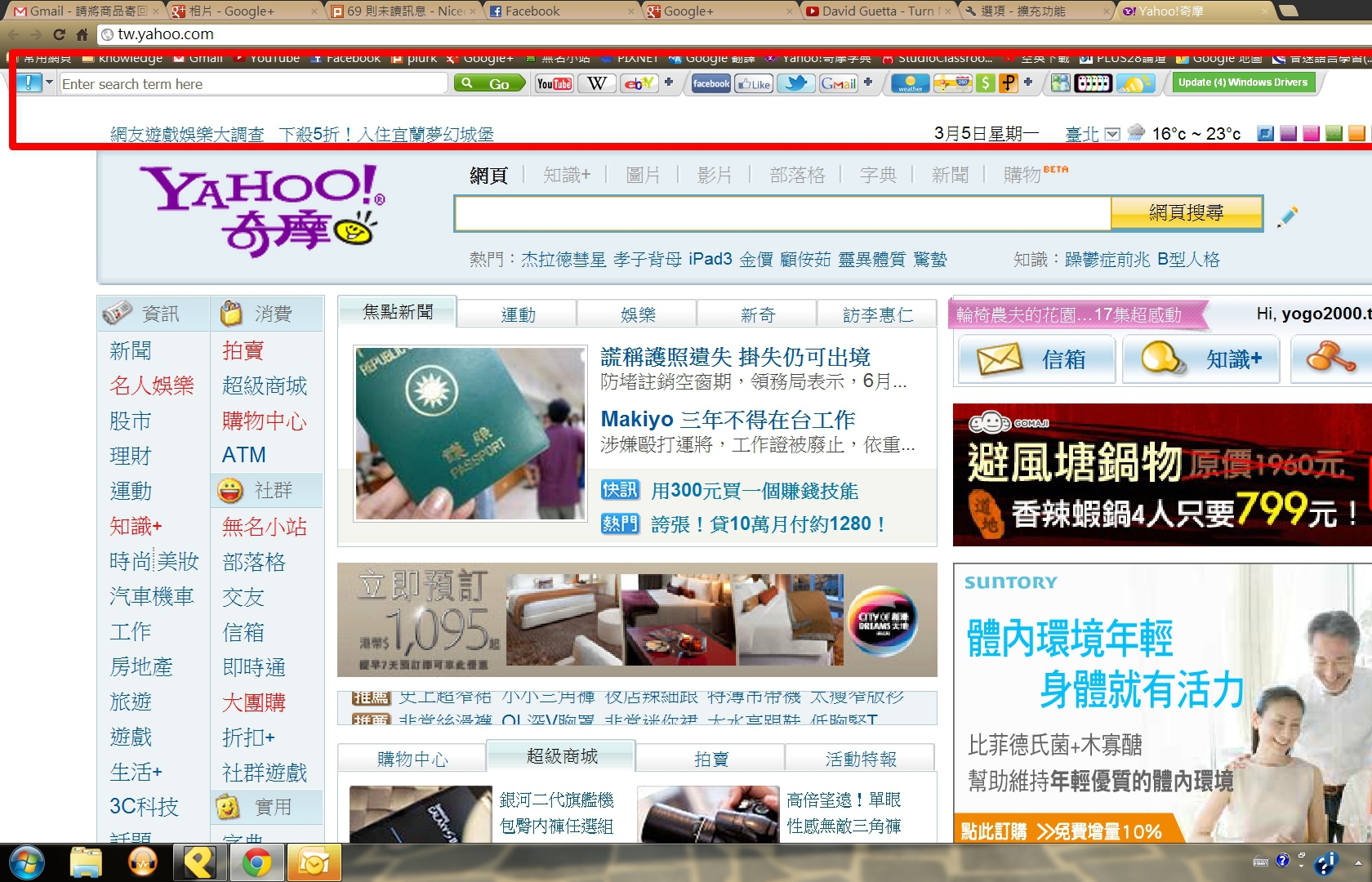1372x882 pixels.
Task: Click the green dollar sign toolbar icon
Action: tap(986, 83)
